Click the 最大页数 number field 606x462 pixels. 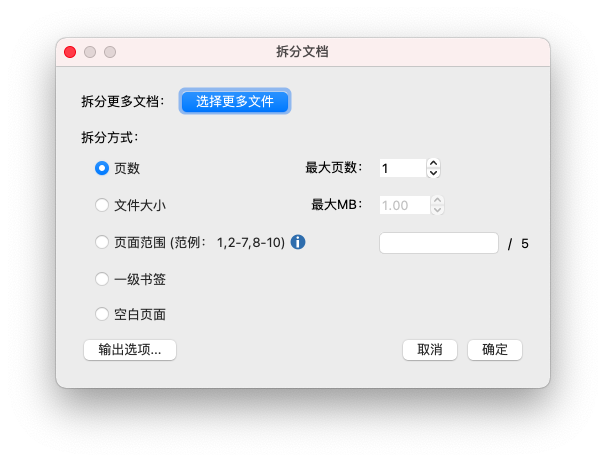pyautogui.click(x=402, y=168)
